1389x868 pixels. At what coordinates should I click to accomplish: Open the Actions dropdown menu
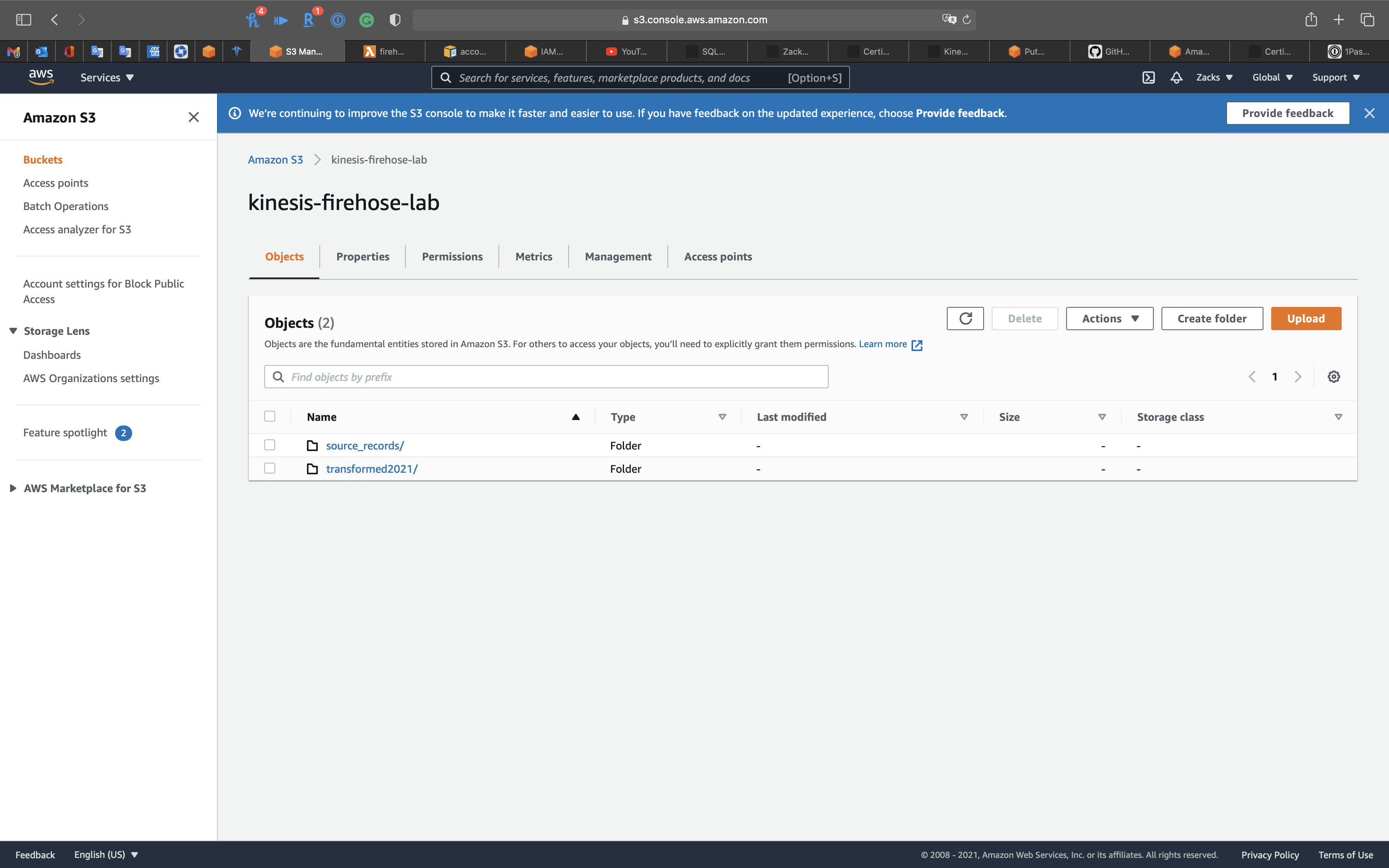1109,319
